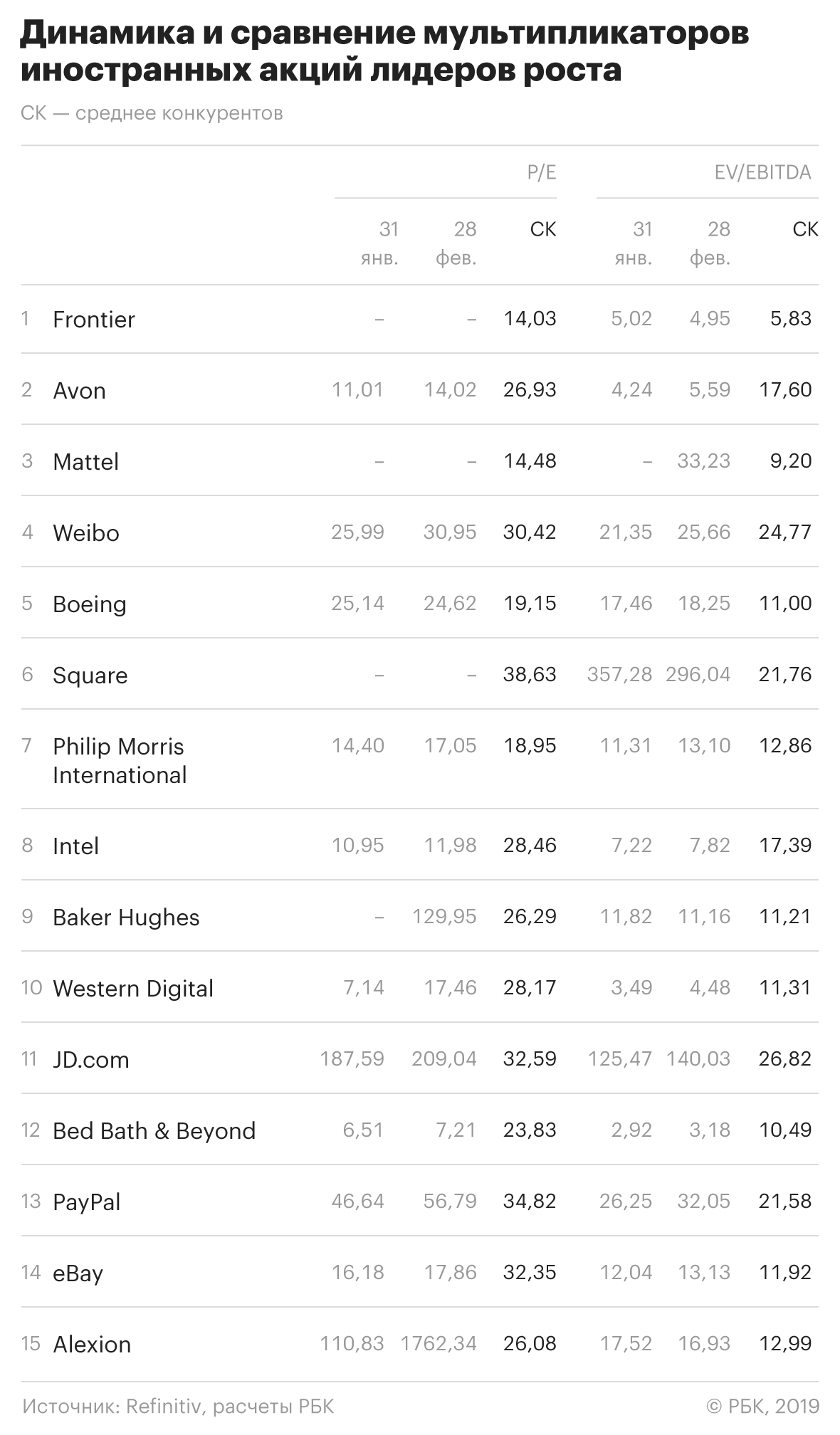Click Alexion's P/E value 1762,34
840x1435 pixels.
point(439,1344)
